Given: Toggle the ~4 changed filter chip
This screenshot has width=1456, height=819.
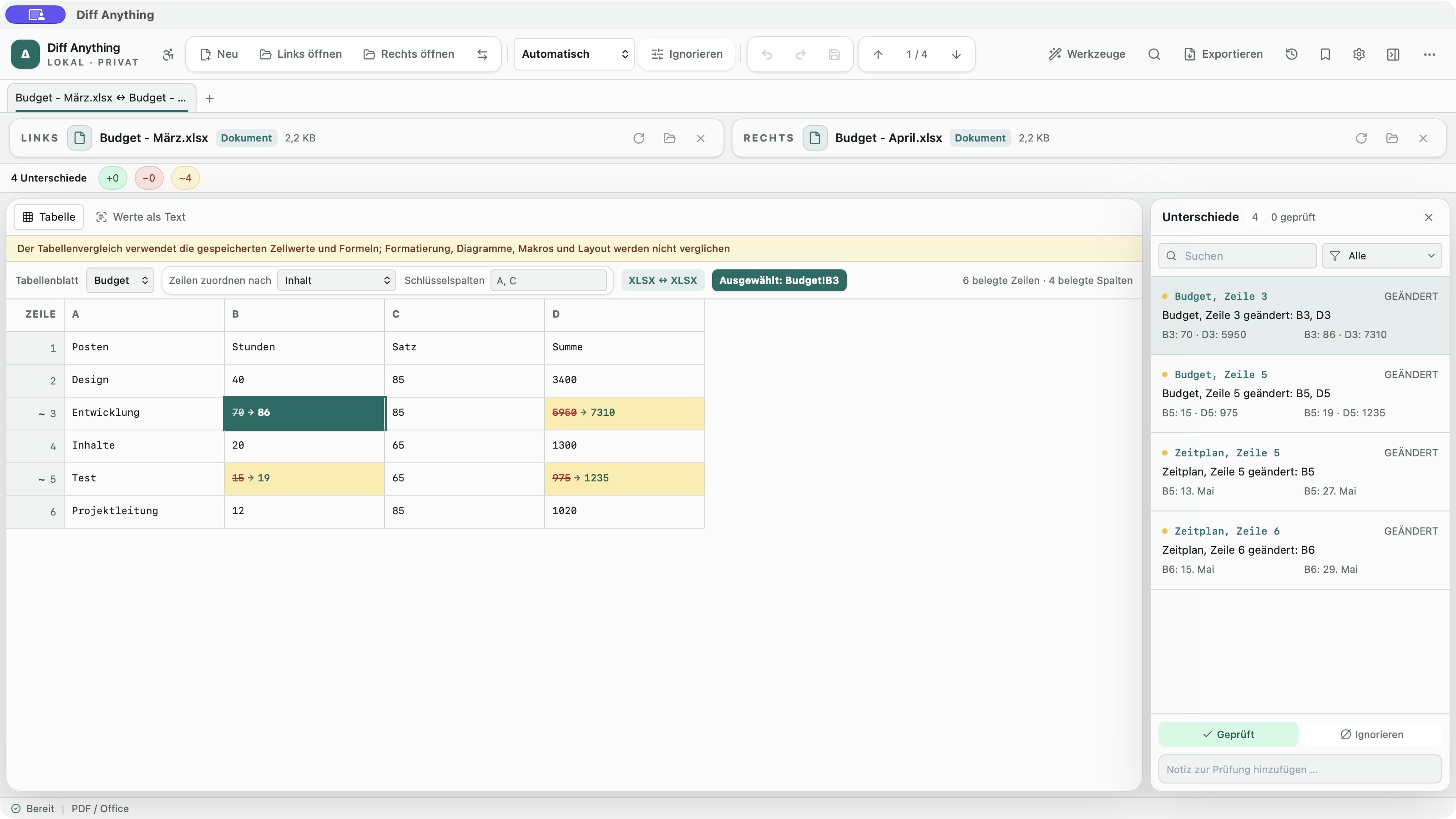Looking at the screenshot, I should coord(185,178).
